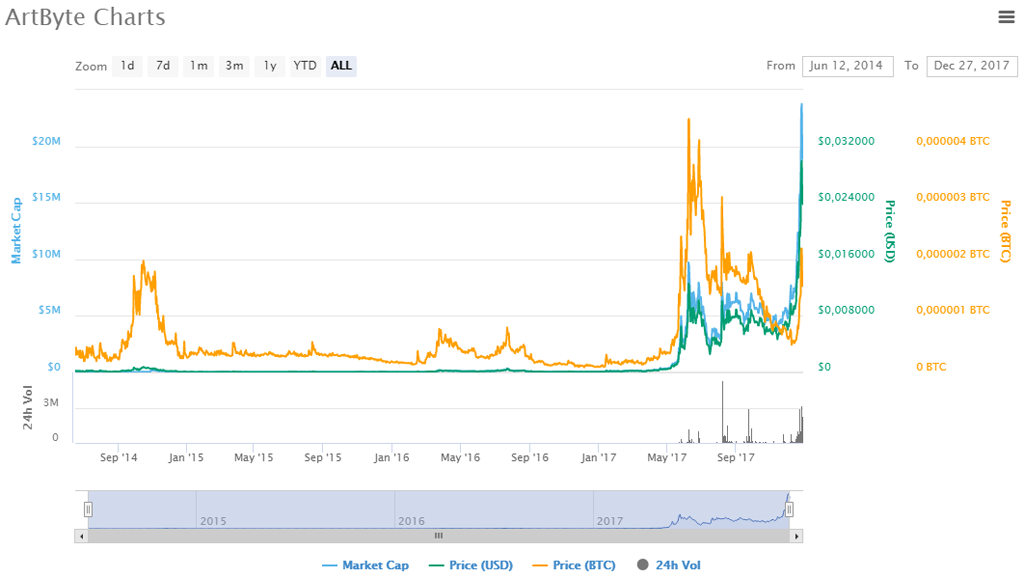
Task: Click the Jan '15 x-axis label
Action: [186, 458]
